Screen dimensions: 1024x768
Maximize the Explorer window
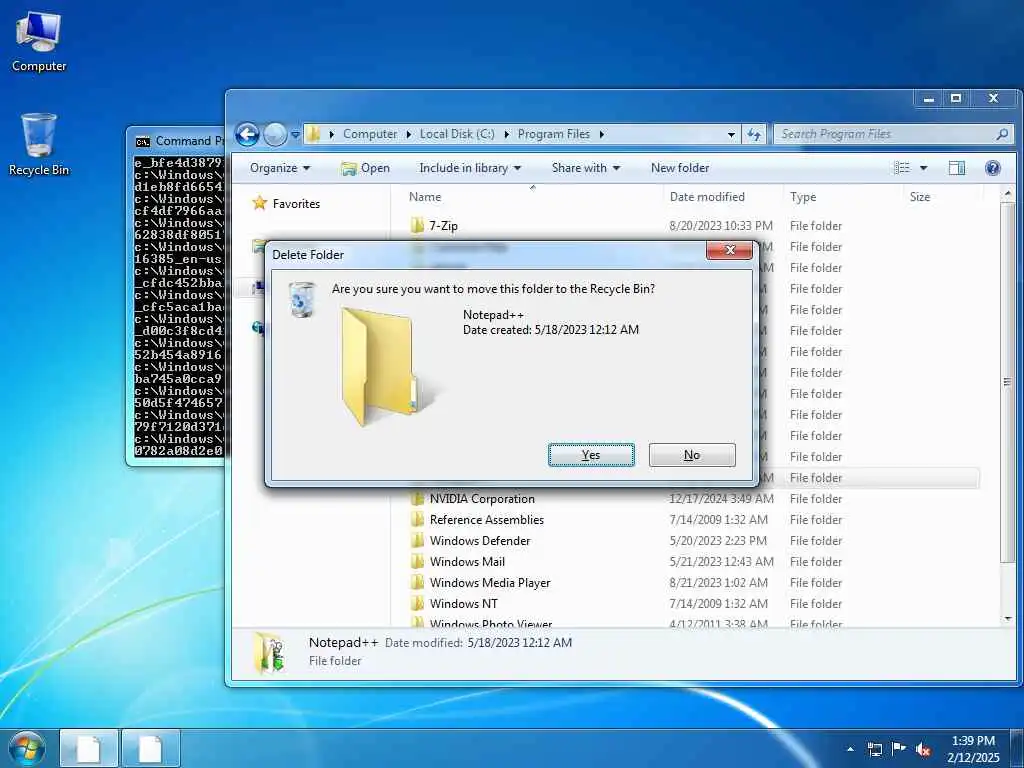point(956,99)
